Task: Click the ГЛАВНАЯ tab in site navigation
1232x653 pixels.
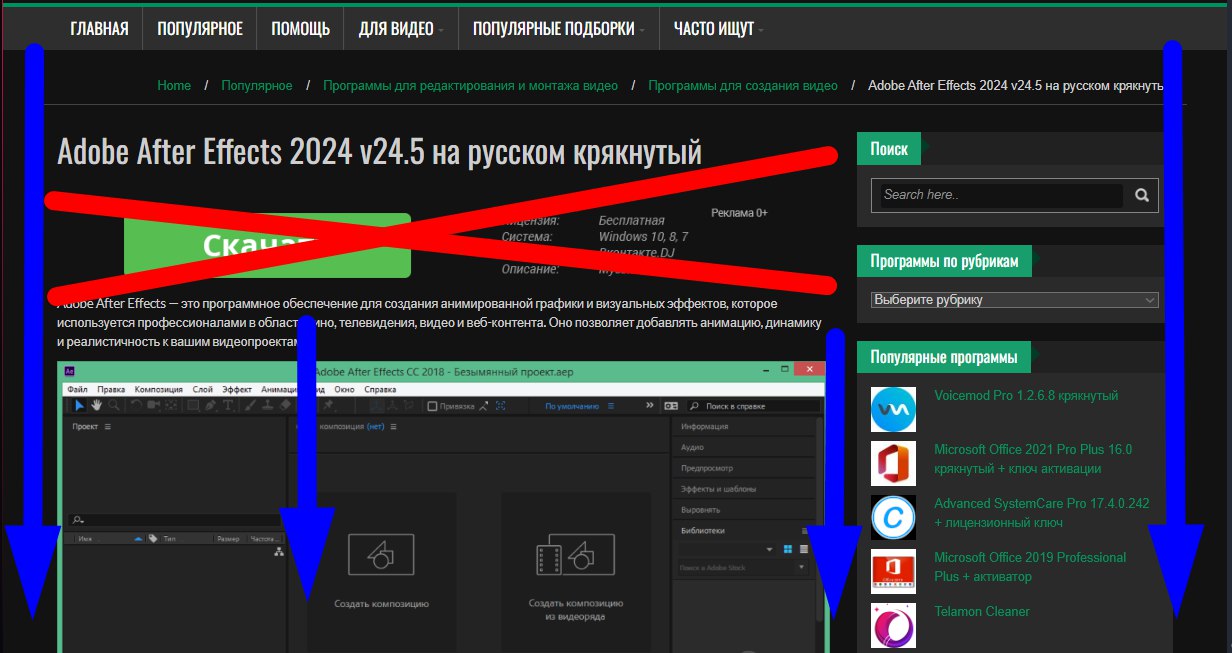Action: pyautogui.click(x=99, y=28)
